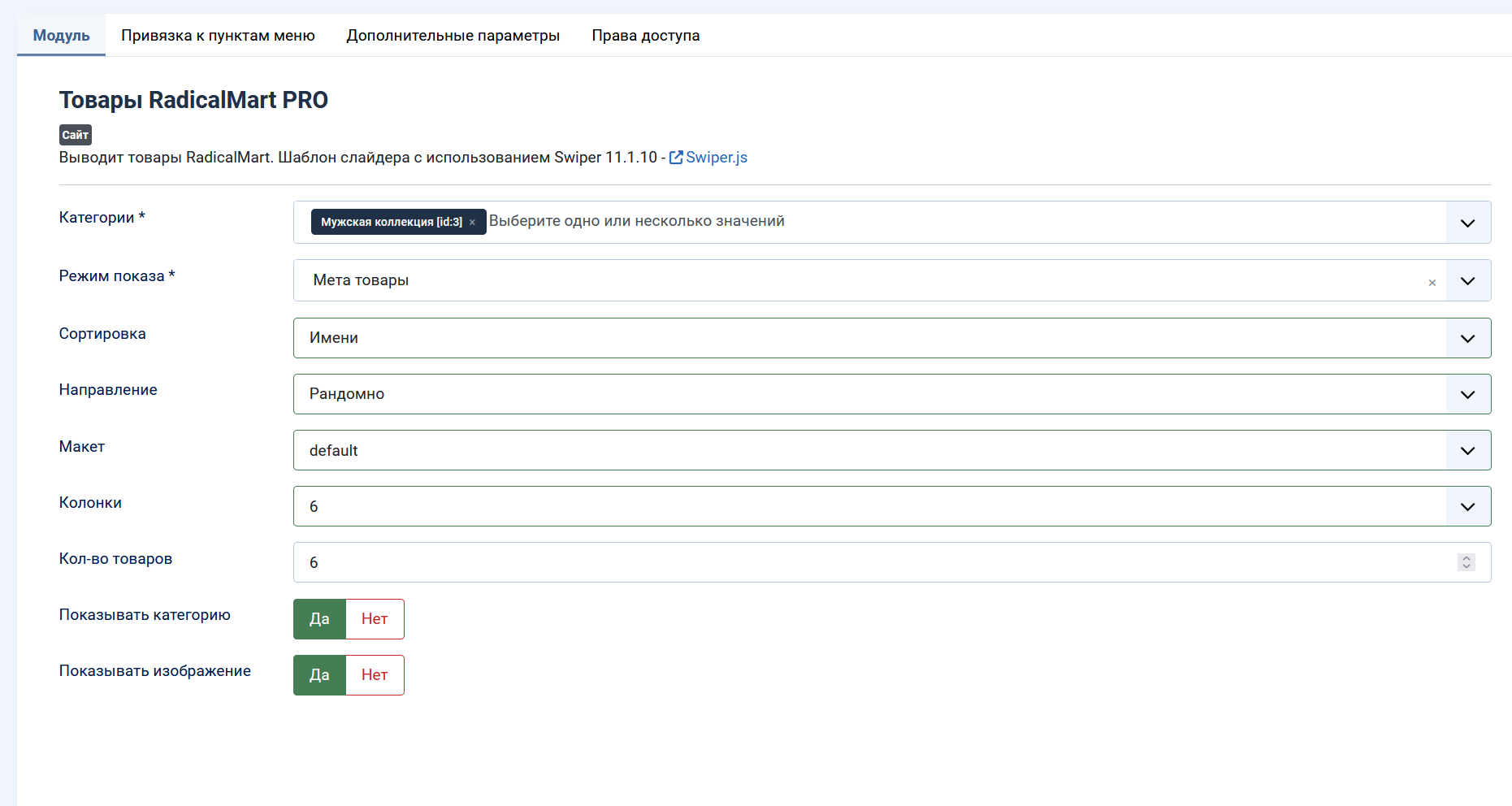
Task: Click the Мета товары selected value
Action: 361,280
